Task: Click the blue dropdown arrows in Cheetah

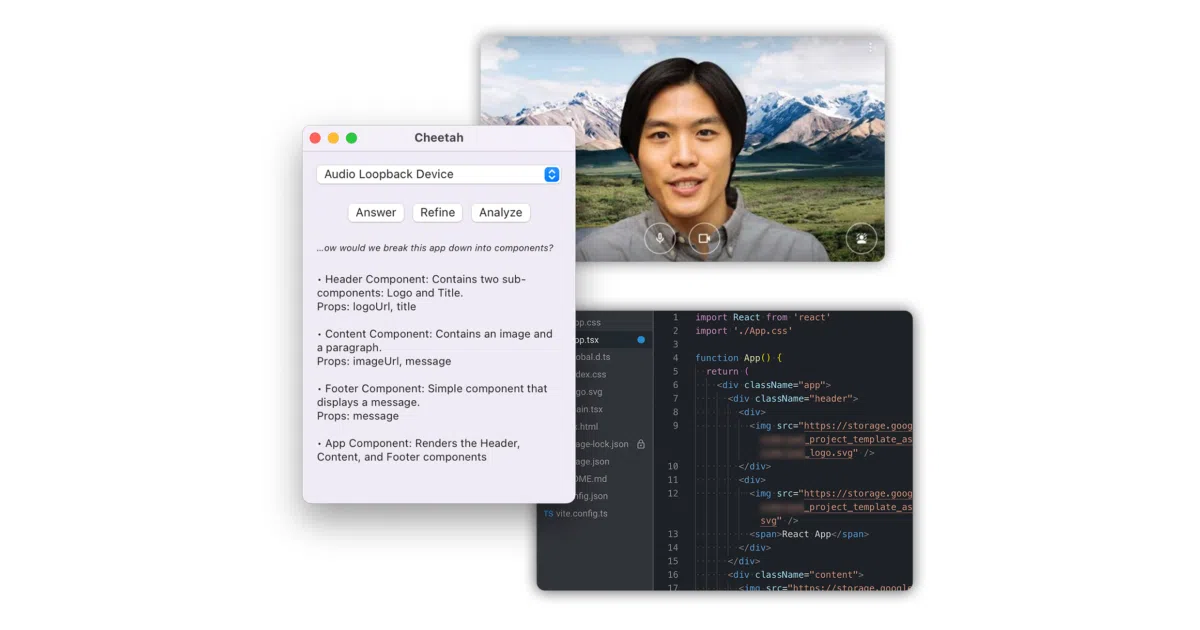Action: 551,174
